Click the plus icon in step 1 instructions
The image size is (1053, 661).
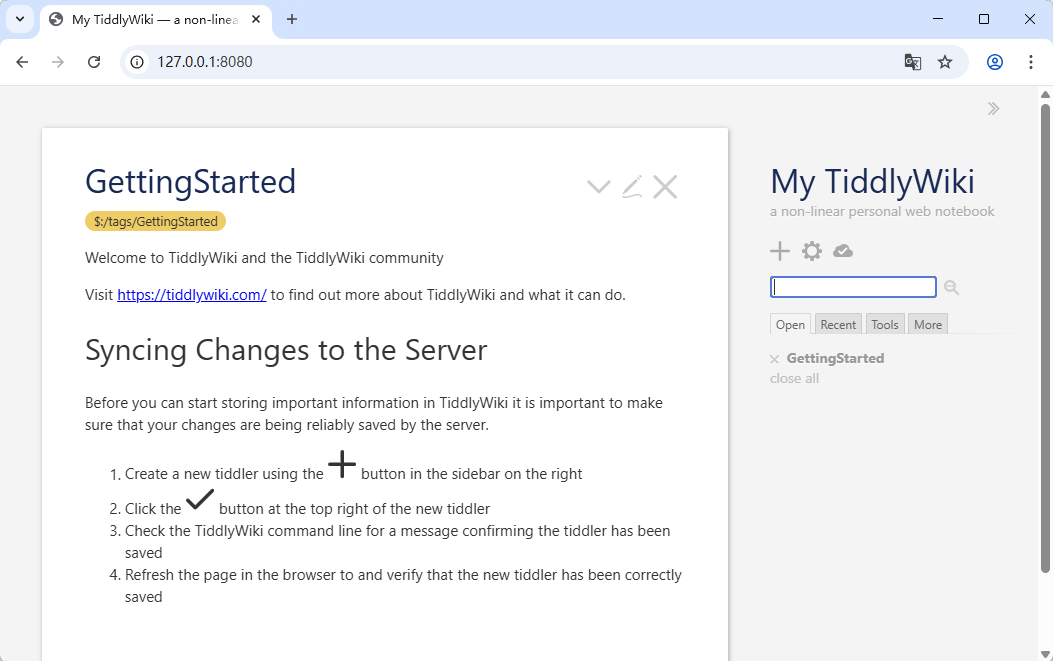point(342,464)
